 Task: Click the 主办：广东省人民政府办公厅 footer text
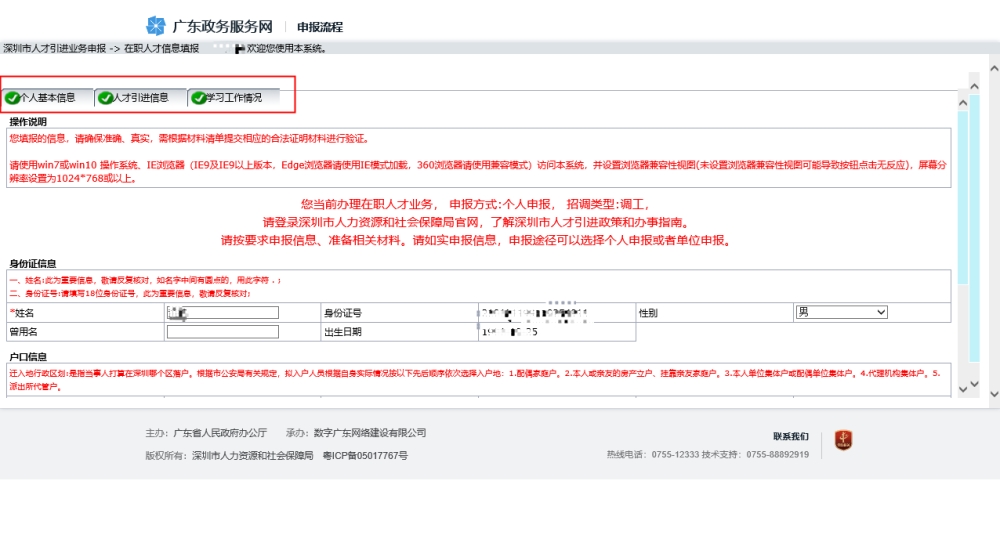(x=206, y=432)
